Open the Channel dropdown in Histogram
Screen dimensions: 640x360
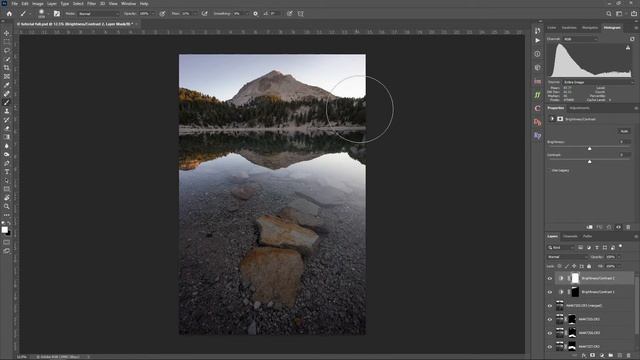580,39
